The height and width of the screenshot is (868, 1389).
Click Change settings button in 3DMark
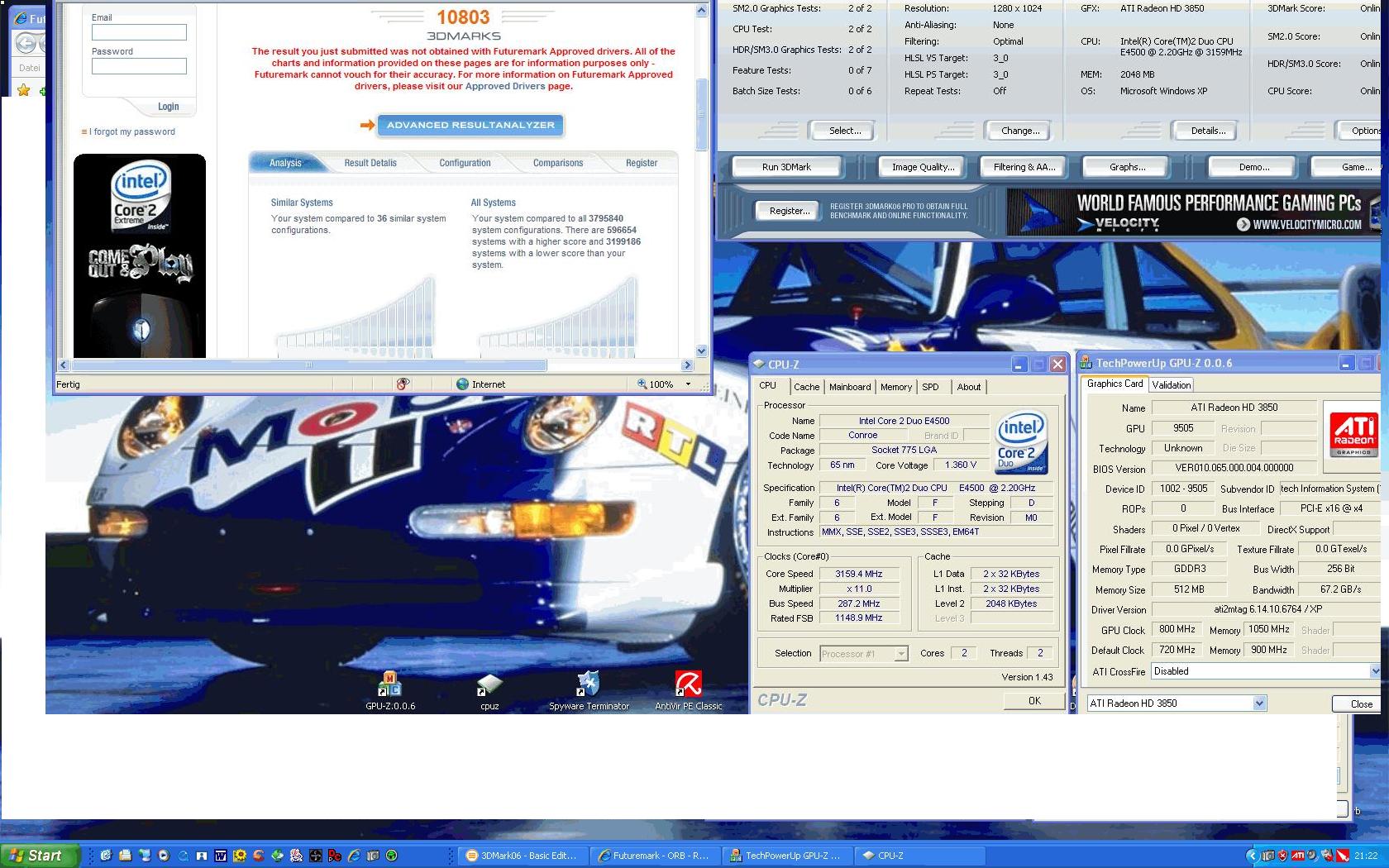click(x=1020, y=131)
